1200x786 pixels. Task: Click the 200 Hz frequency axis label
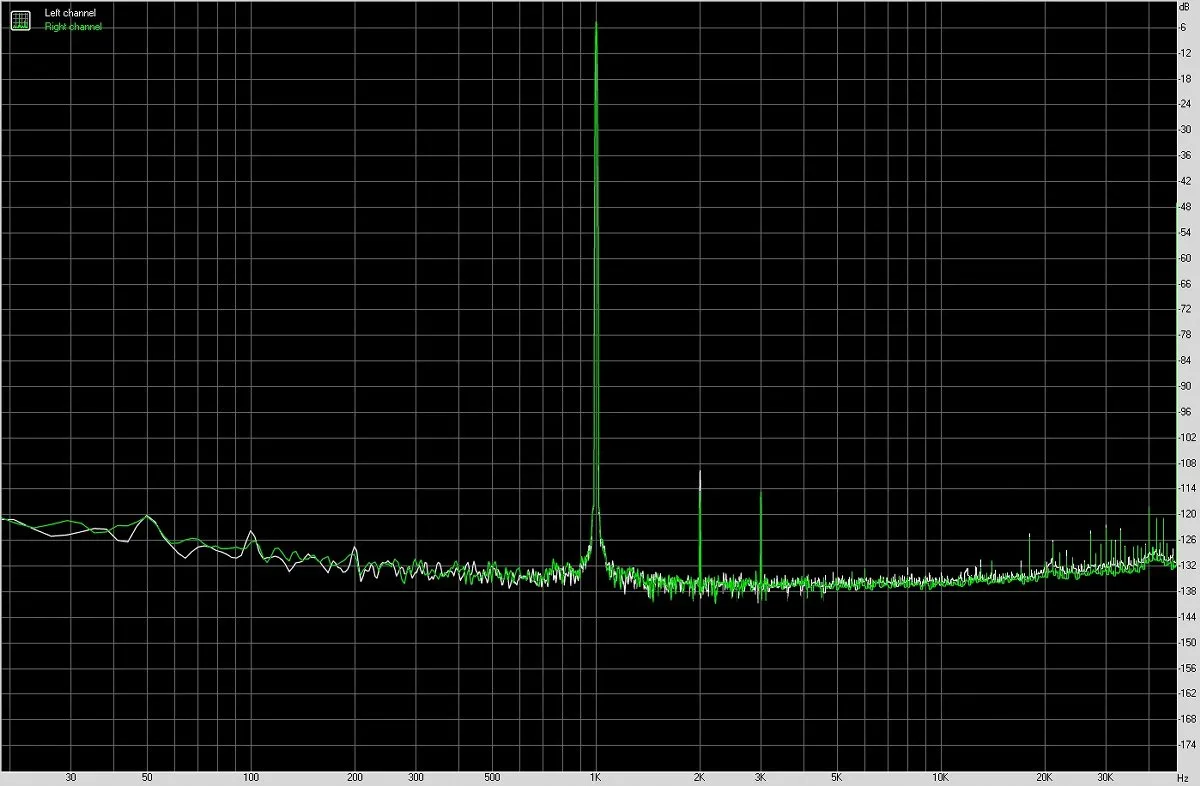click(x=355, y=776)
